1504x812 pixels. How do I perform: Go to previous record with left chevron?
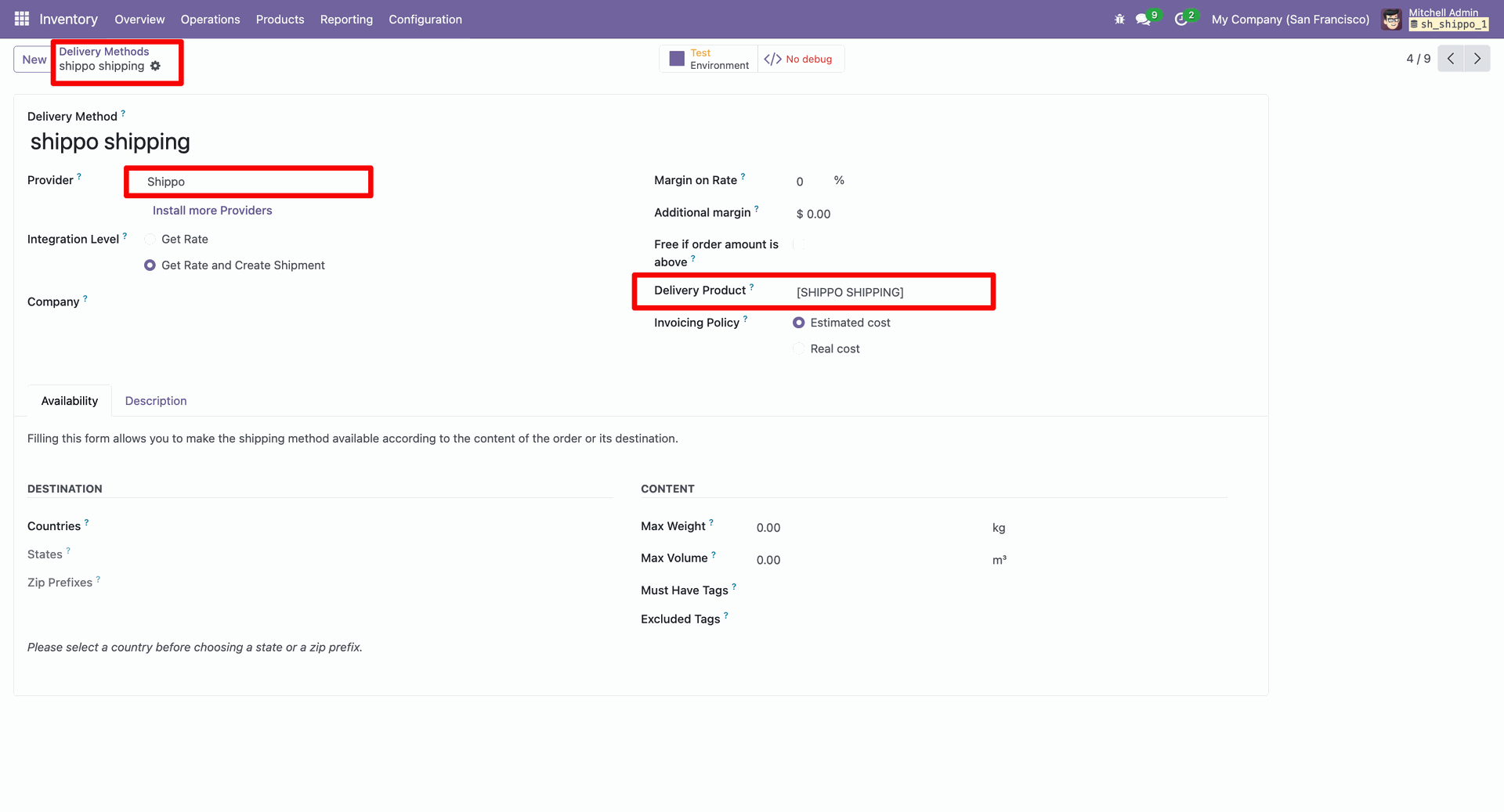click(1451, 59)
